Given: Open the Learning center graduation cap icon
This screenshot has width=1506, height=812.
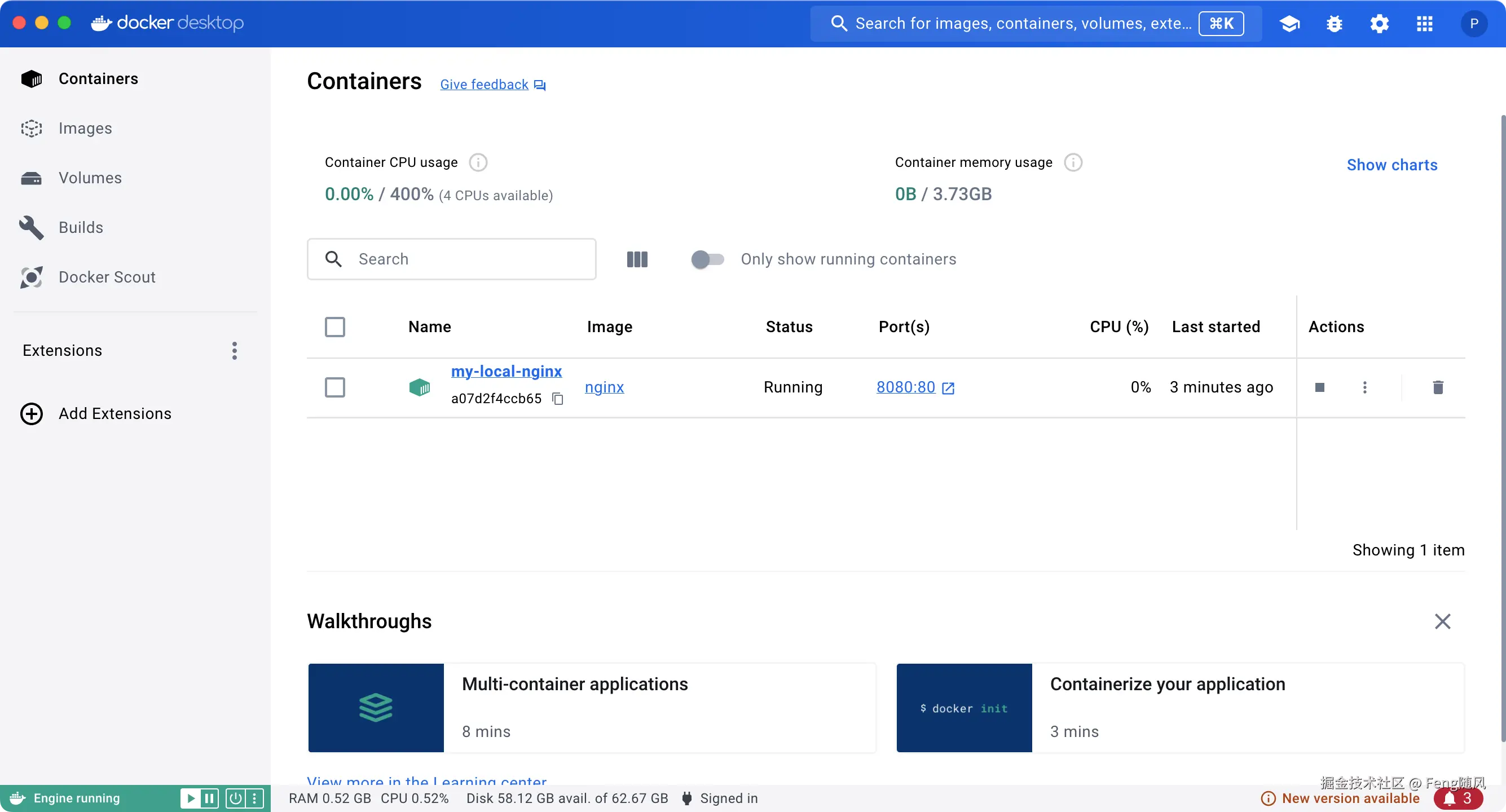Looking at the screenshot, I should click(x=1289, y=23).
